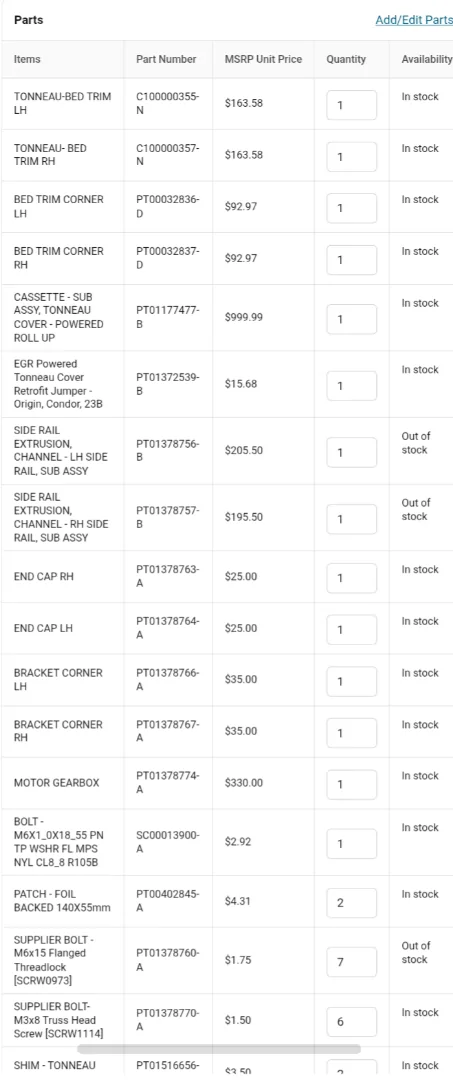Select quantity box for CASSETTE - SUB ASSY
This screenshot has width=453, height=1080.
pos(352,320)
